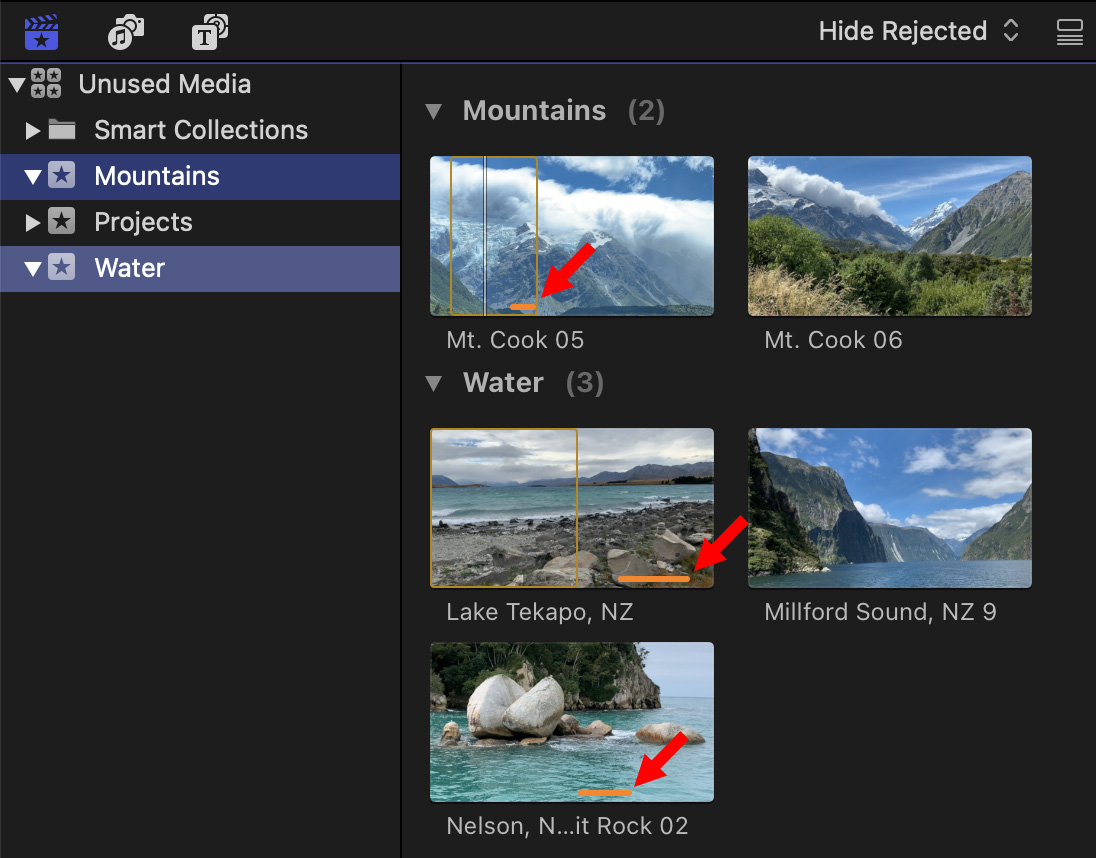Click the Water event star icon
The image size is (1096, 858).
coord(62,268)
